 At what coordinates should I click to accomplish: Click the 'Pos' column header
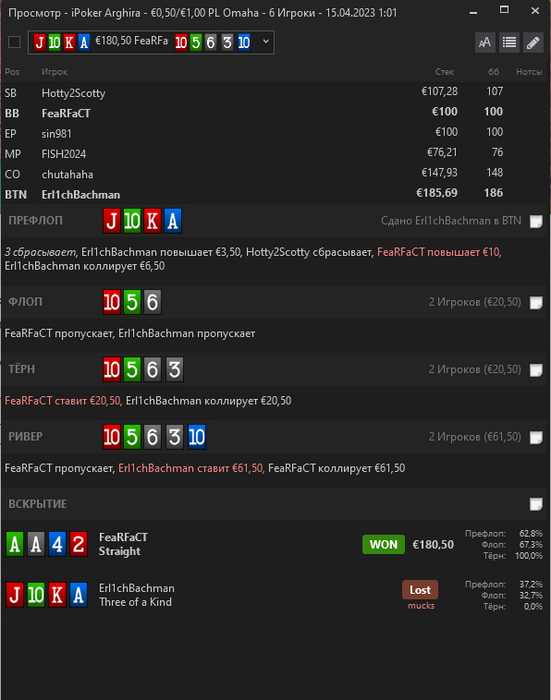[12, 71]
